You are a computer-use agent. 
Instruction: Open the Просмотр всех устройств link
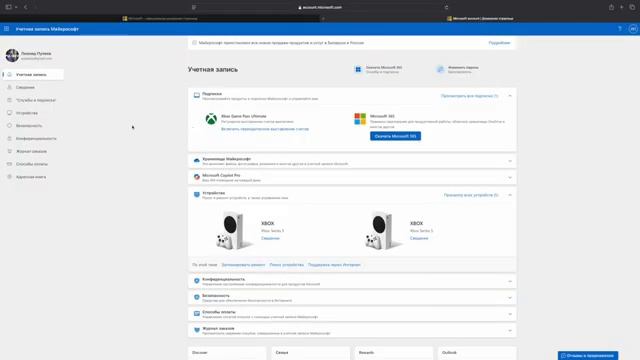(x=471, y=195)
